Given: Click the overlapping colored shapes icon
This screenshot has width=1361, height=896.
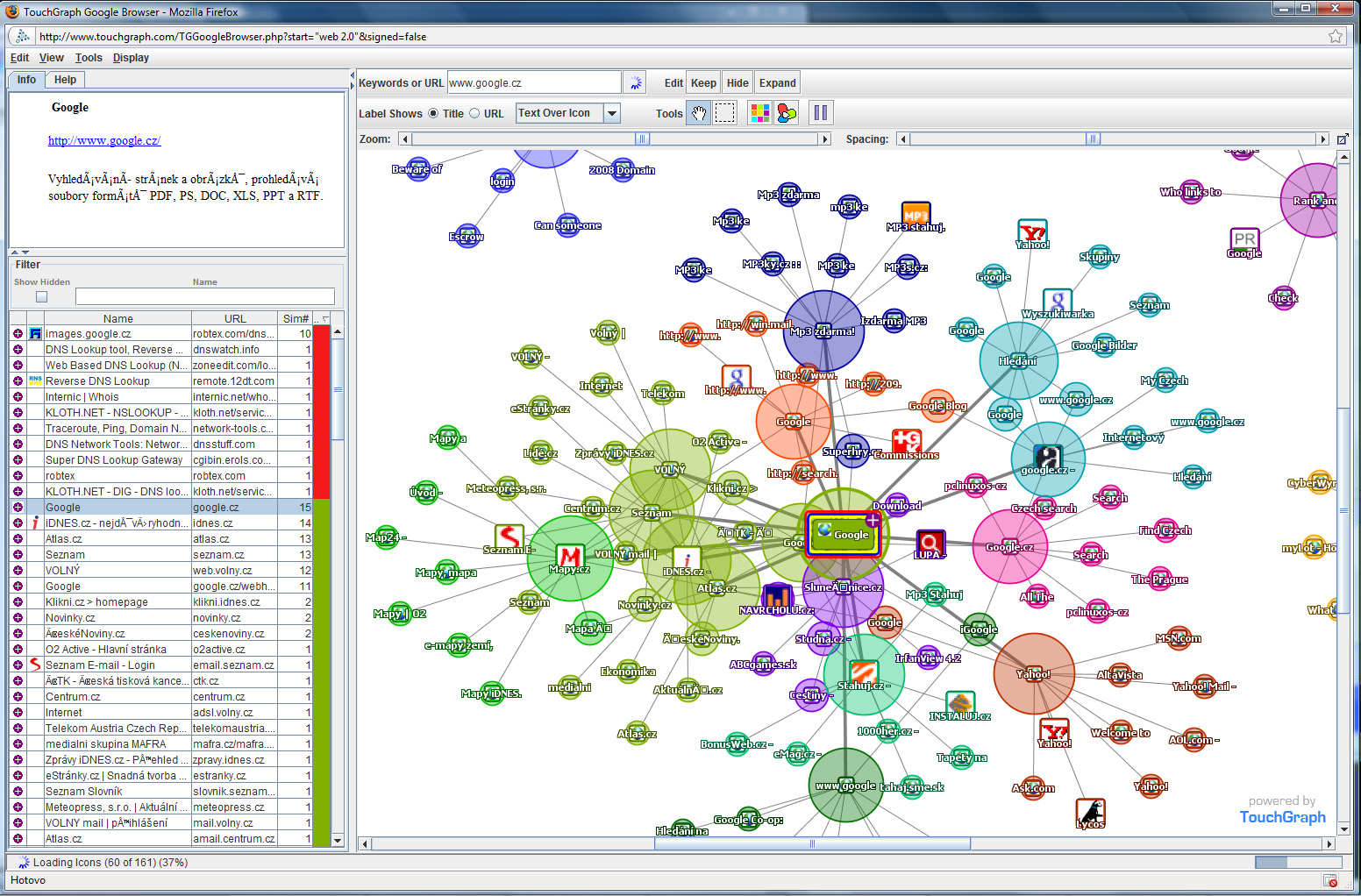Looking at the screenshot, I should 787,113.
